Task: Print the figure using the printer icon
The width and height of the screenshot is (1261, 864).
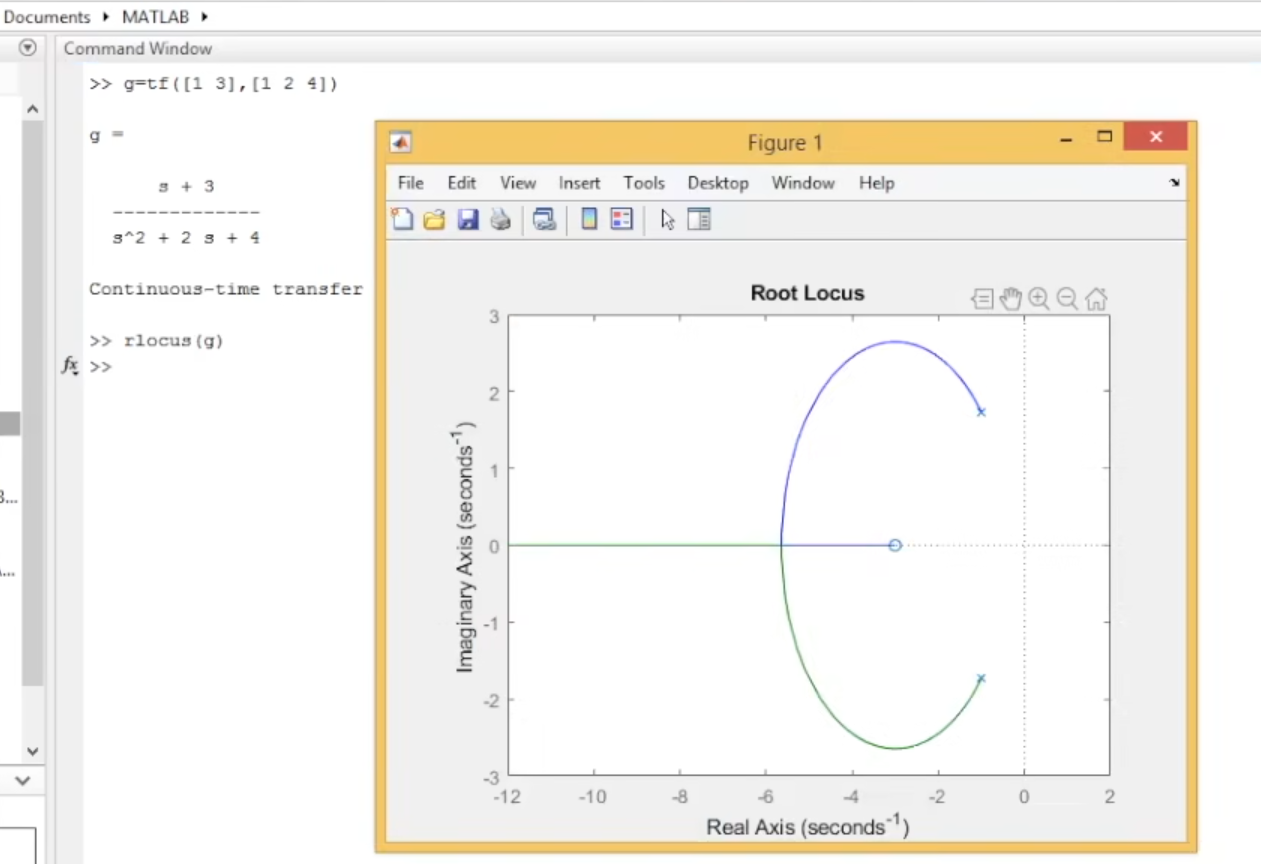Action: [x=500, y=219]
